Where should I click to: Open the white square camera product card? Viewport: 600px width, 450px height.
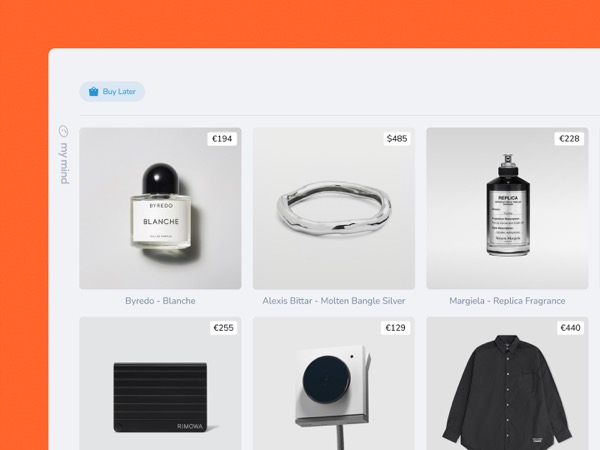click(334, 383)
